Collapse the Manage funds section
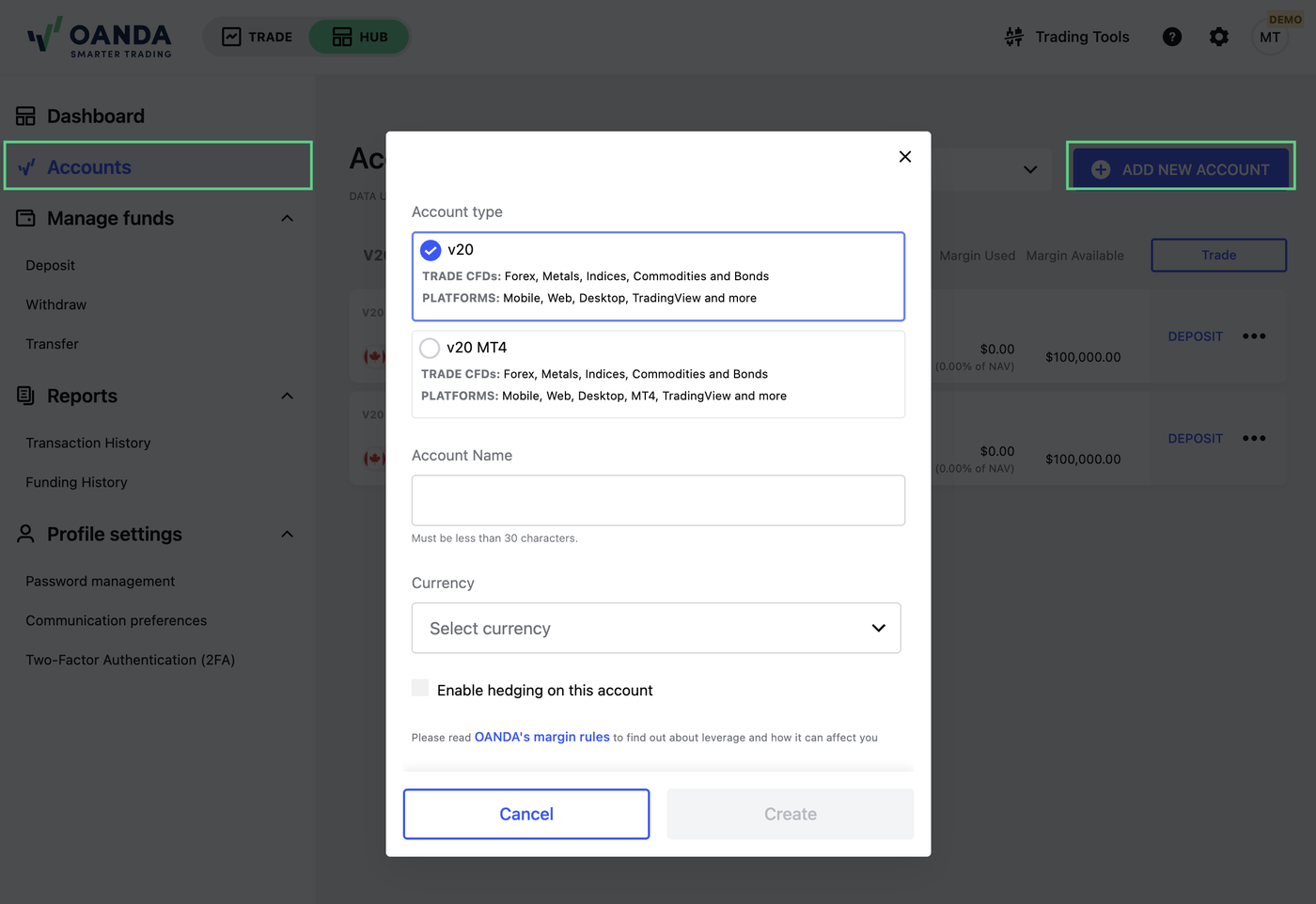Image resolution: width=1316 pixels, height=904 pixels. pos(288,218)
